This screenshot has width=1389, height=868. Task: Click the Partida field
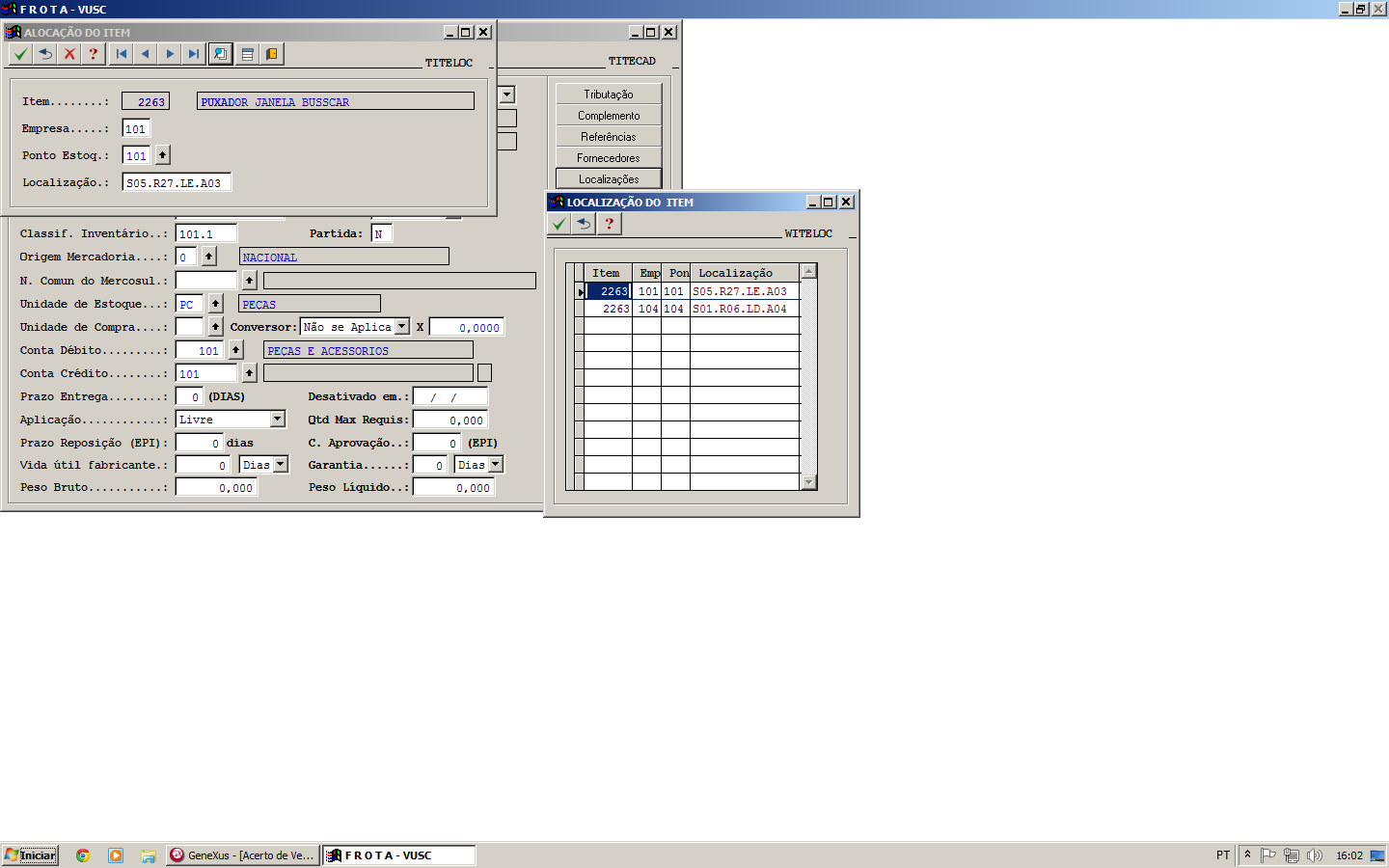click(381, 233)
